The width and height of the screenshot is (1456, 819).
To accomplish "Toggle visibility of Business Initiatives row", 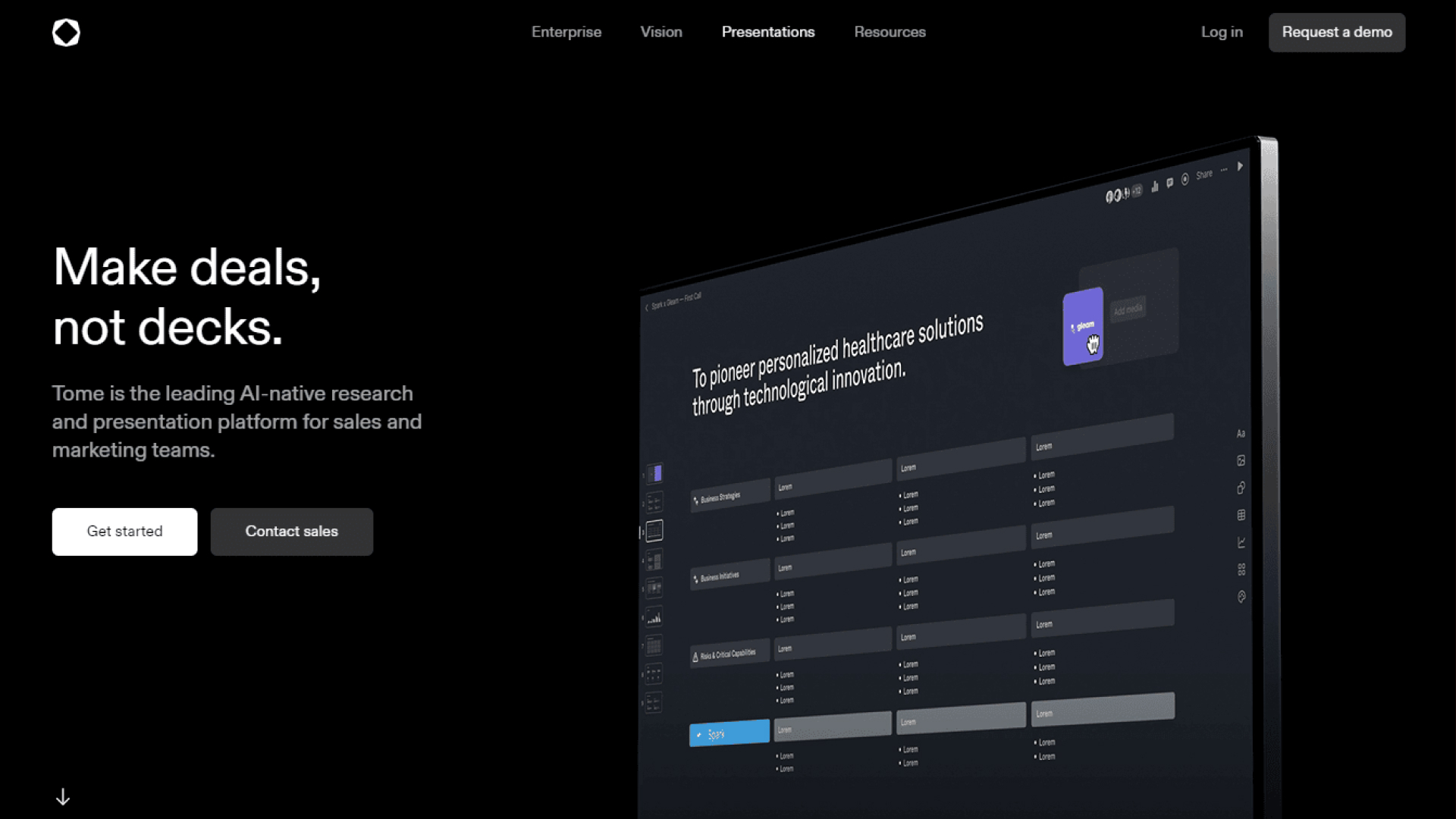I will tap(697, 576).
